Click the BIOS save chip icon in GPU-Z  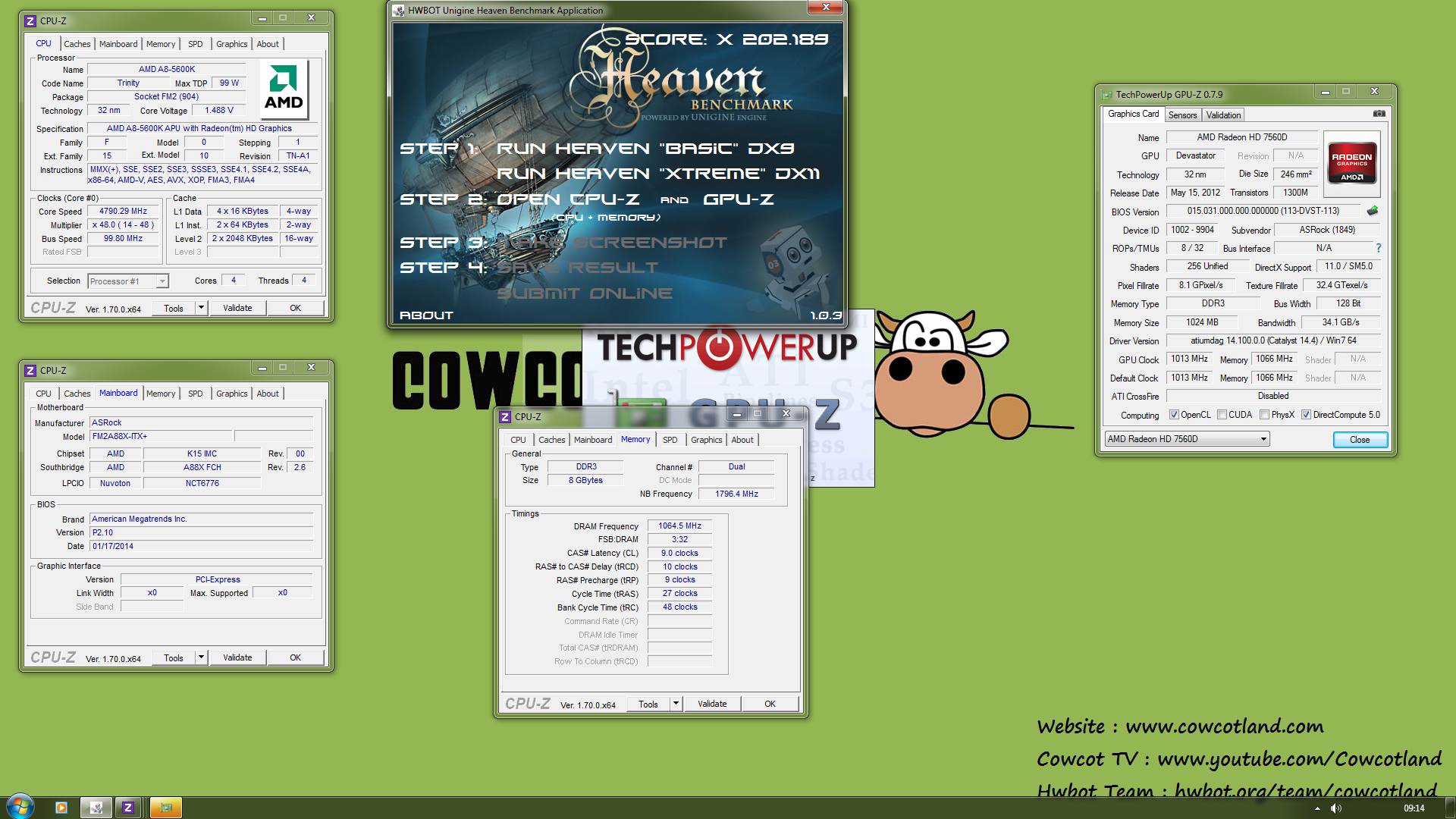coord(1372,211)
